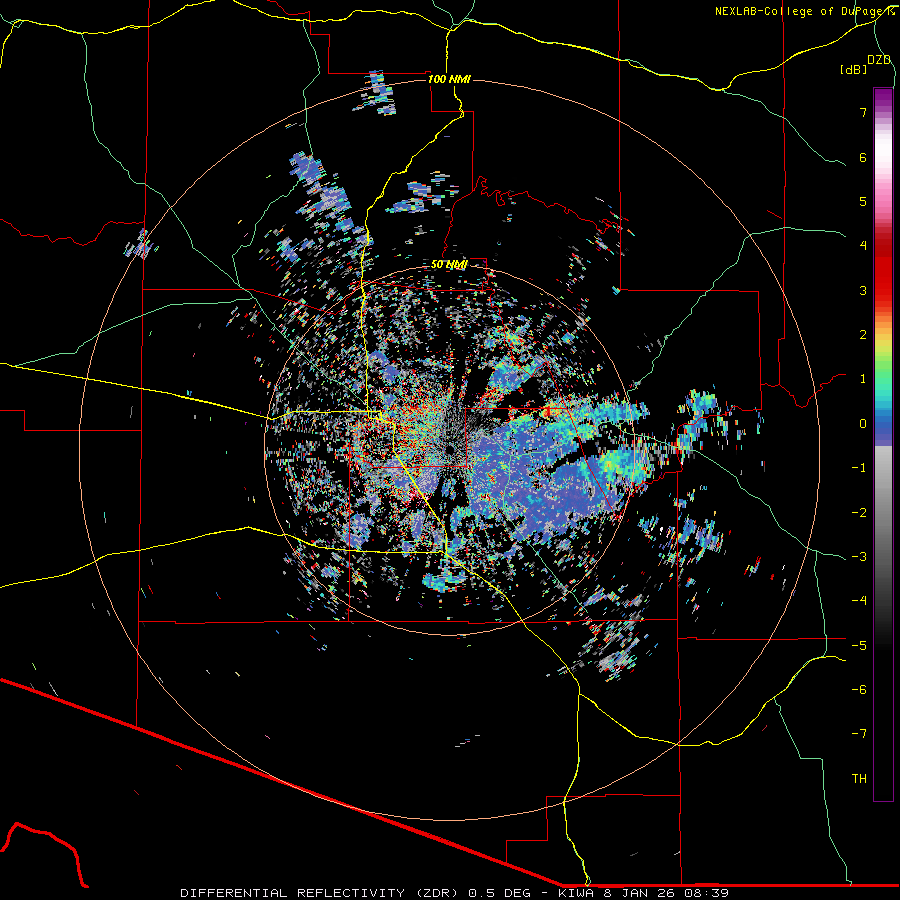Click the KIWA radar site identifier

point(577,893)
